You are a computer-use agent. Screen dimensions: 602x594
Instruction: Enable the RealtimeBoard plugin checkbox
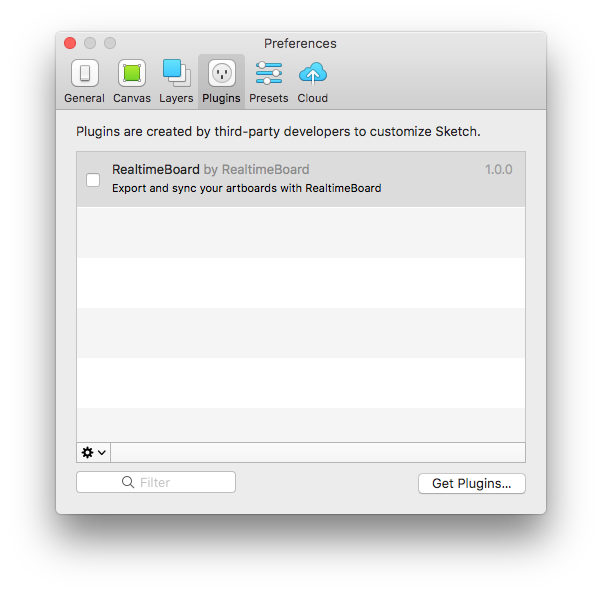point(93,180)
